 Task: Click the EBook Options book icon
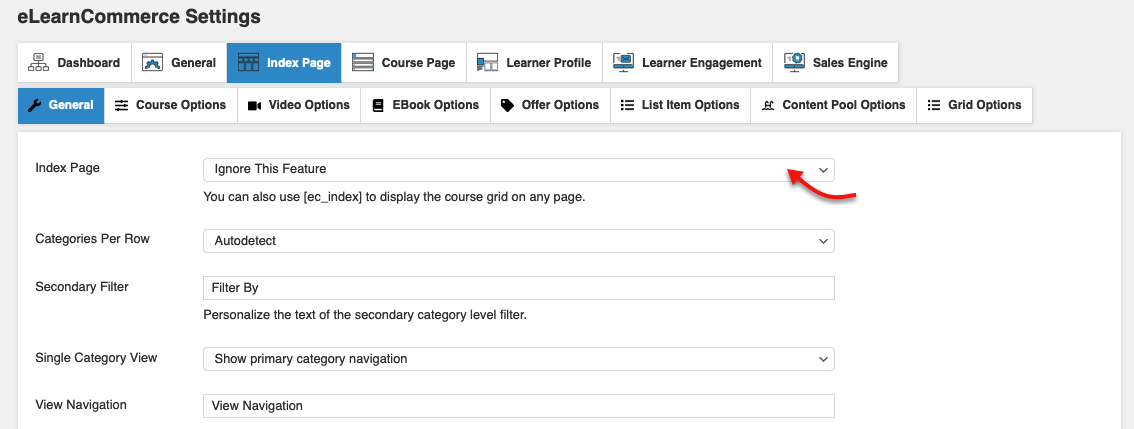pos(378,106)
